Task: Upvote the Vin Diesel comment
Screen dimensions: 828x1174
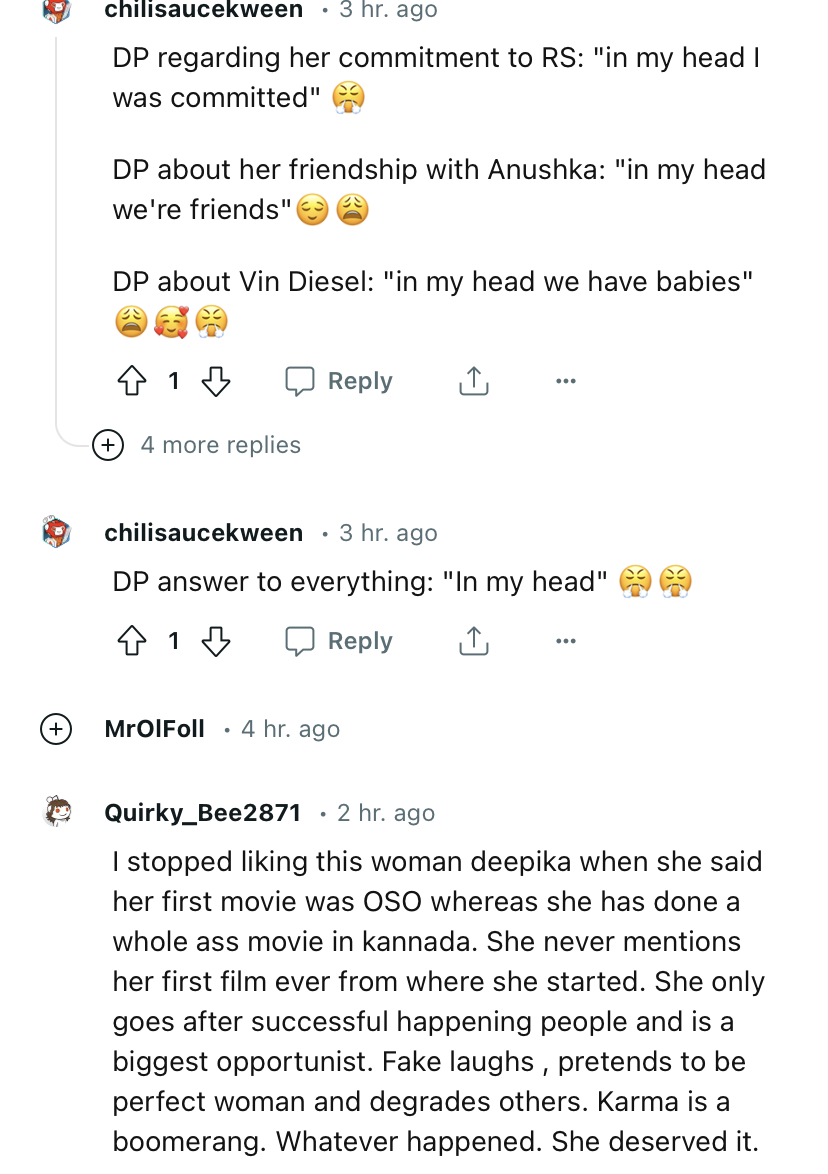Action: click(133, 381)
